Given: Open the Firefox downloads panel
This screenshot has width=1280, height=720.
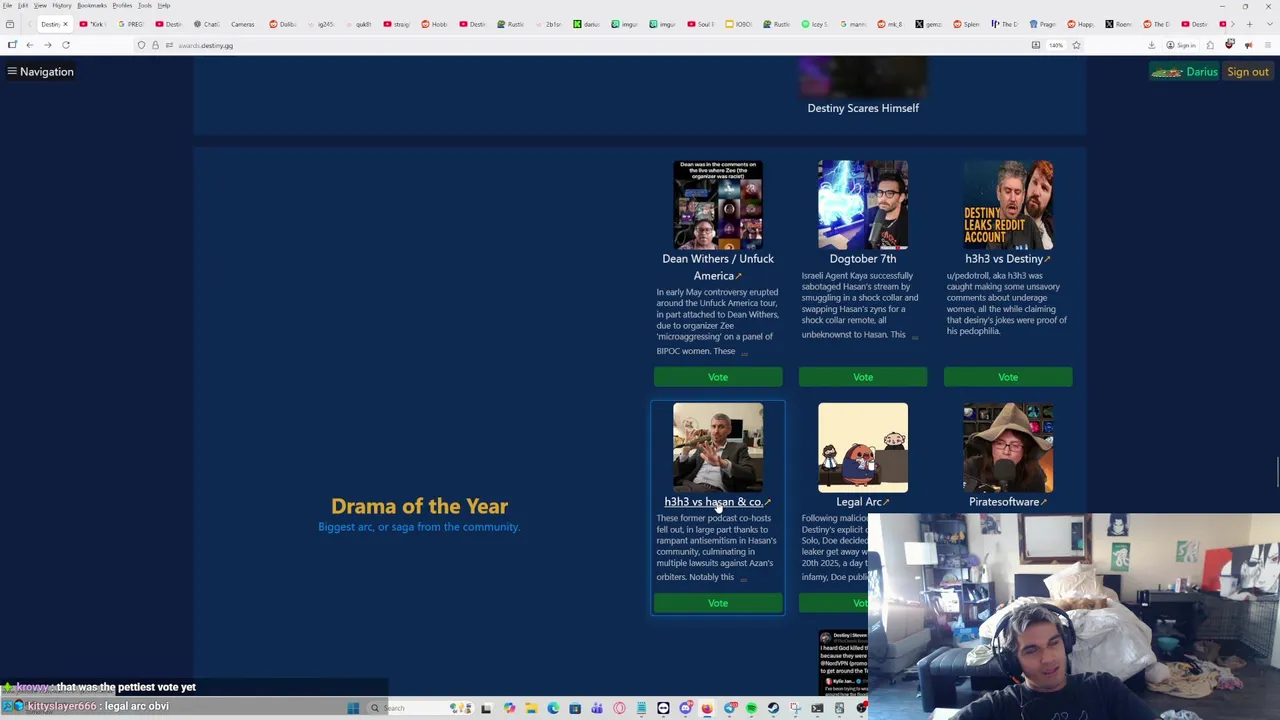Looking at the screenshot, I should tap(1152, 45).
